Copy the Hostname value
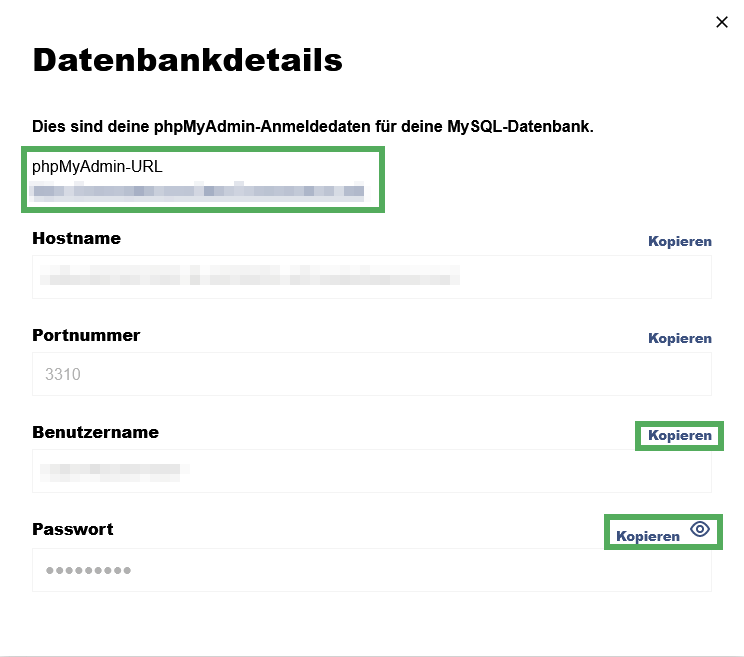Image resolution: width=744 pixels, height=657 pixels. (679, 241)
